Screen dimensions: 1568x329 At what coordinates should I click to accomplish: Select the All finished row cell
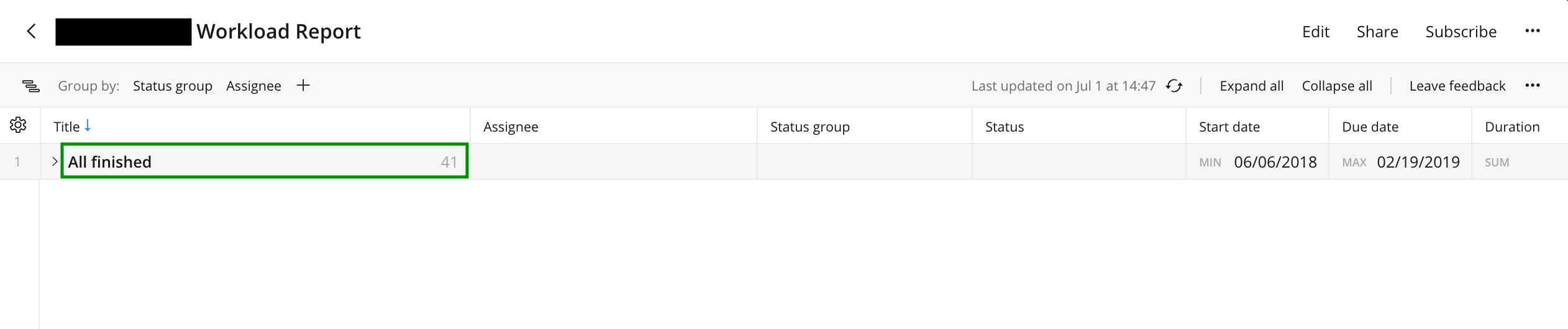point(265,161)
